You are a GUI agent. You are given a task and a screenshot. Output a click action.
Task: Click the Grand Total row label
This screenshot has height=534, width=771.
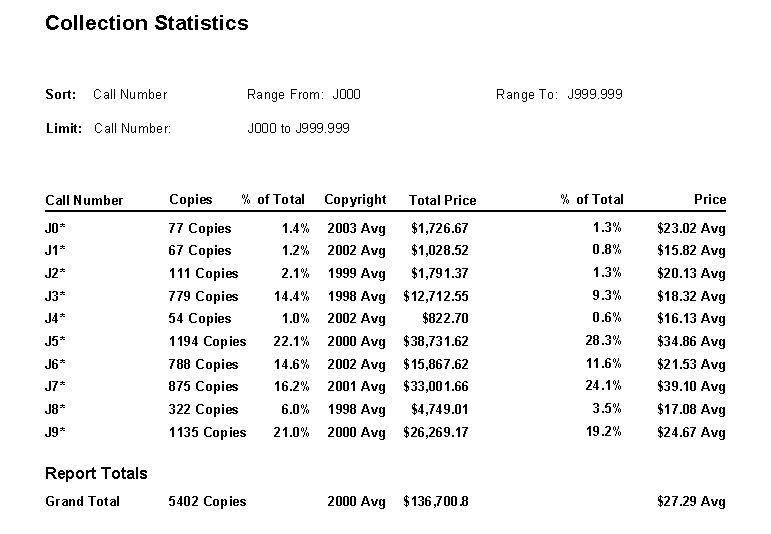pos(82,501)
